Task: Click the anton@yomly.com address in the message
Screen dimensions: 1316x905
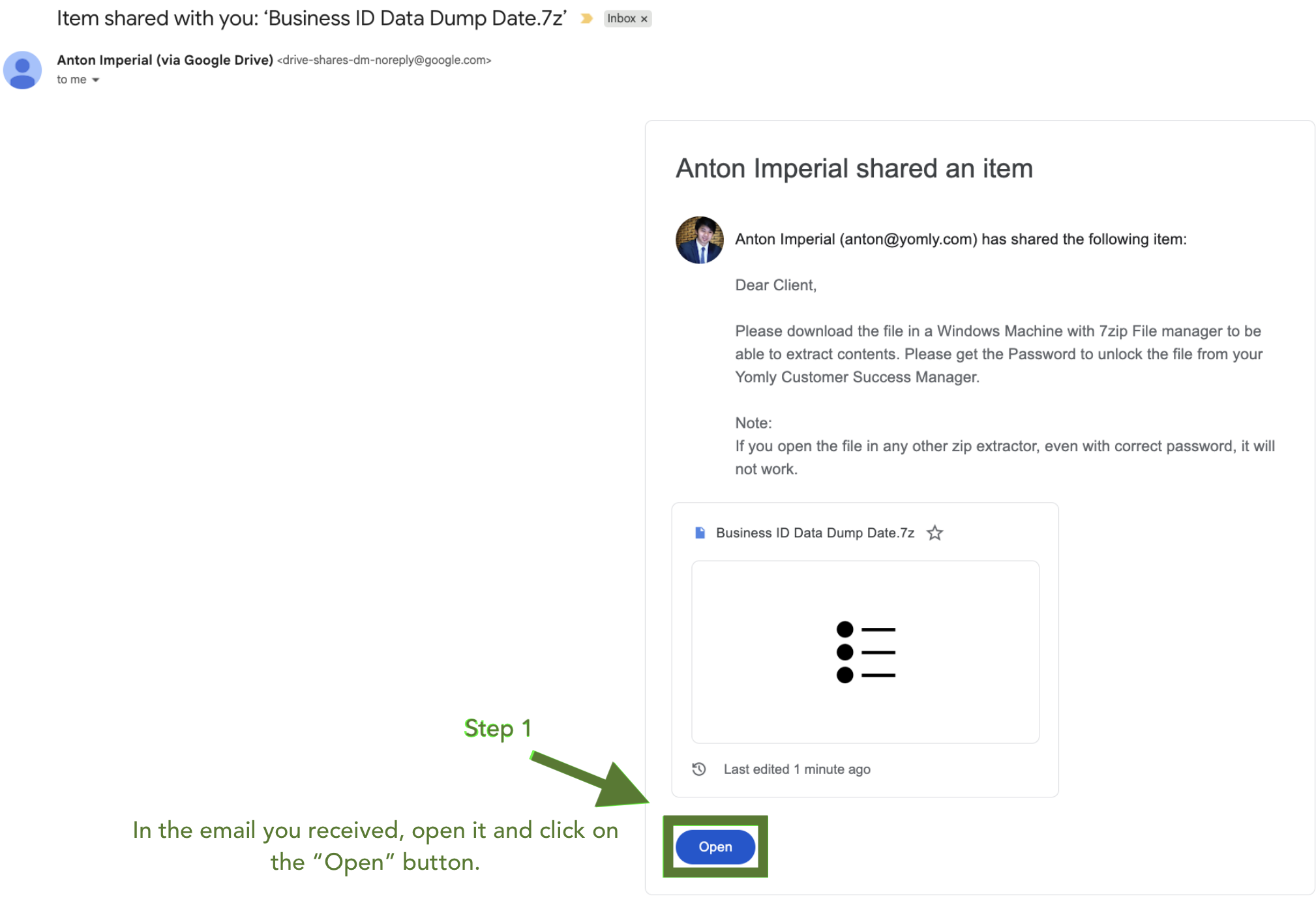Action: coord(908,239)
